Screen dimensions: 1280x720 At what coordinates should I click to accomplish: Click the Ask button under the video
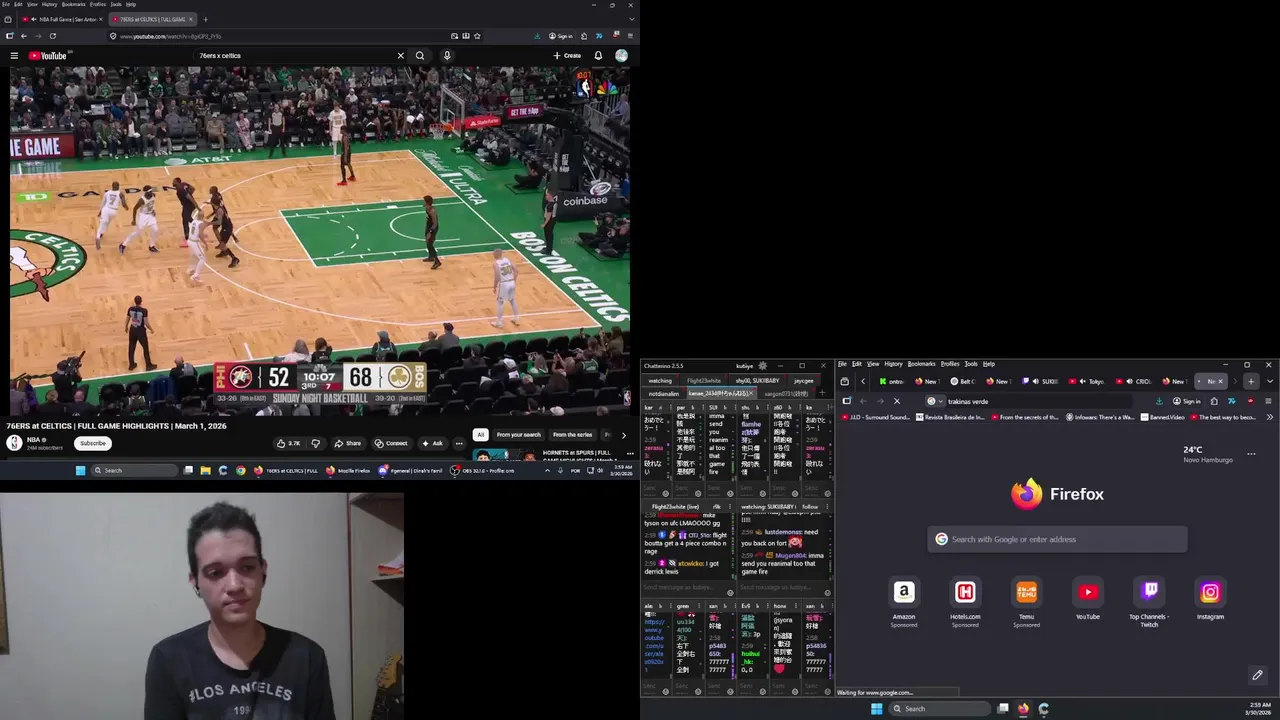pos(432,443)
